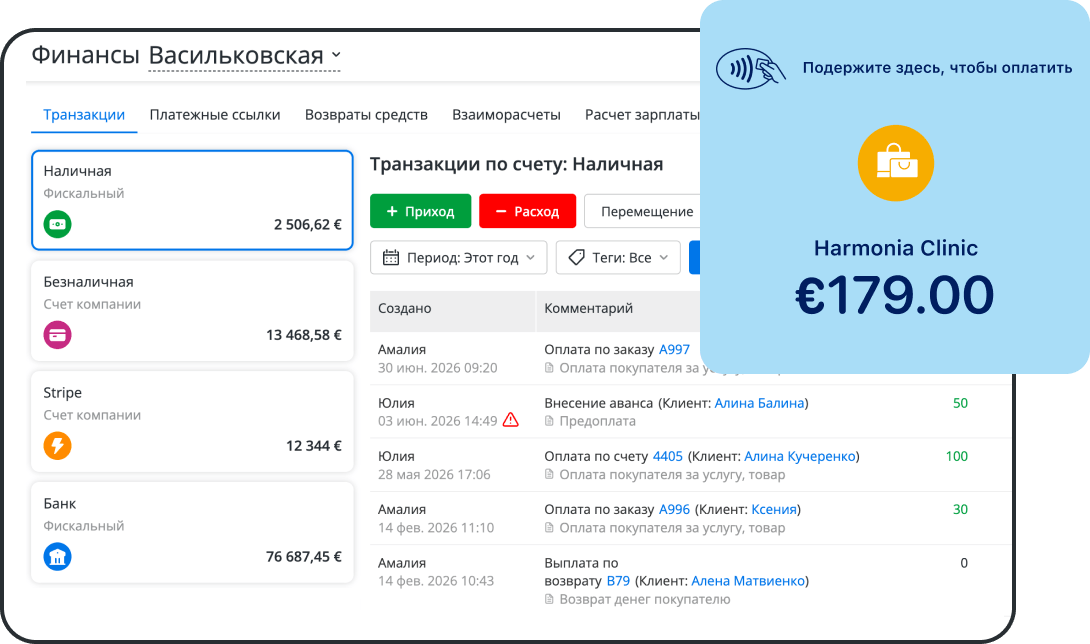This screenshot has height=644, width=1090.
Task: Click the green Приход button
Action: tap(421, 211)
